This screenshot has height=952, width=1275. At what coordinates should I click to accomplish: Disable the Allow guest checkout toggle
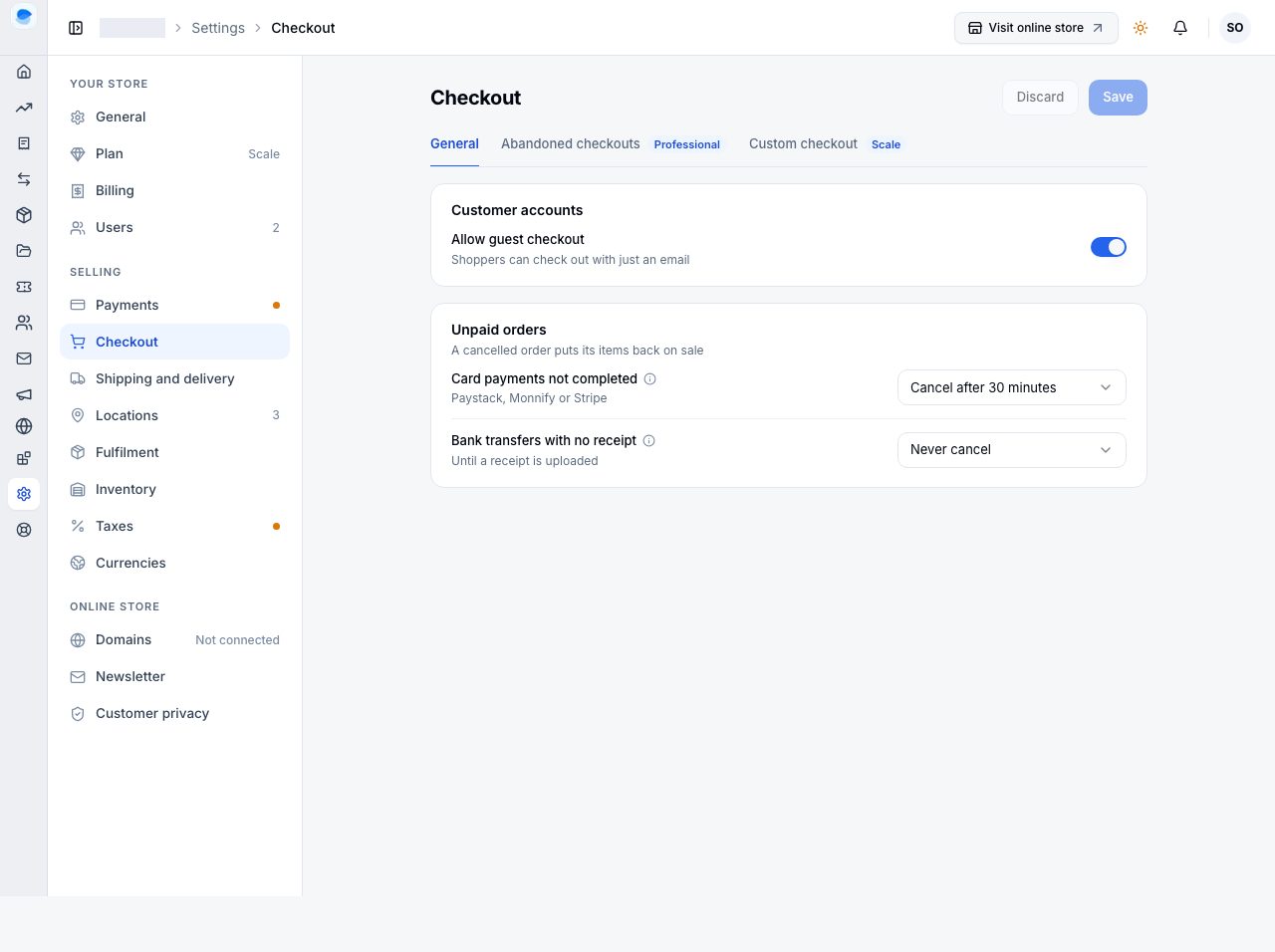tap(1108, 247)
